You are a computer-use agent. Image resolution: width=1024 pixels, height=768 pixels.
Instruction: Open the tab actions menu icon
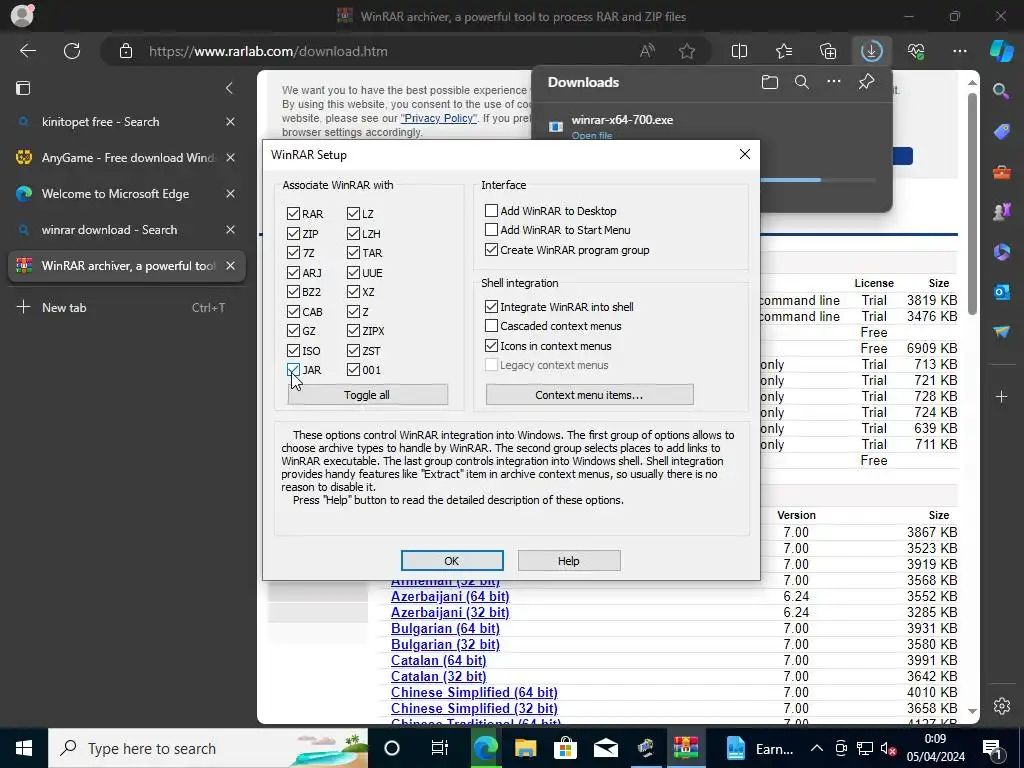(23, 88)
